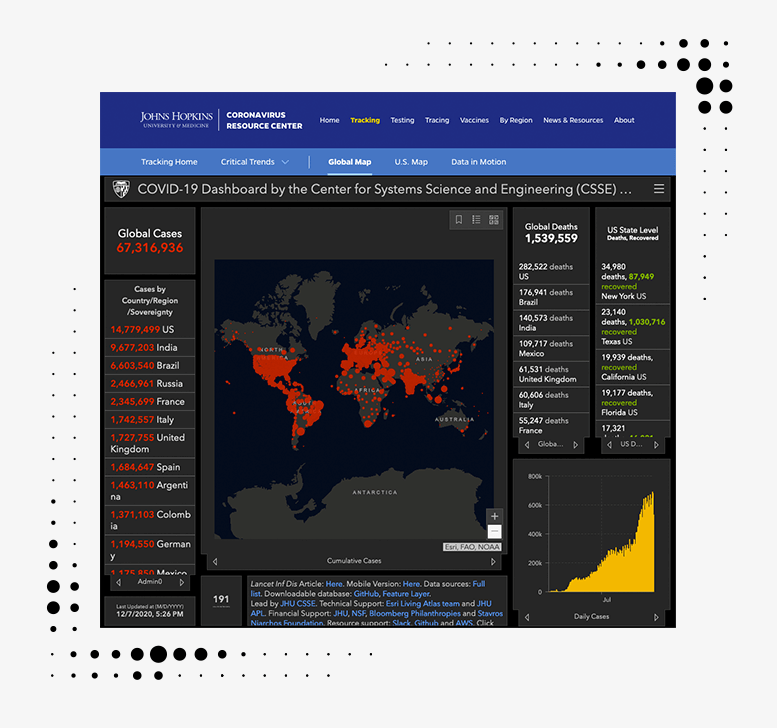Click right arrow beside Global deaths tab
Viewport: 777px width, 728px height.
[x=576, y=444]
